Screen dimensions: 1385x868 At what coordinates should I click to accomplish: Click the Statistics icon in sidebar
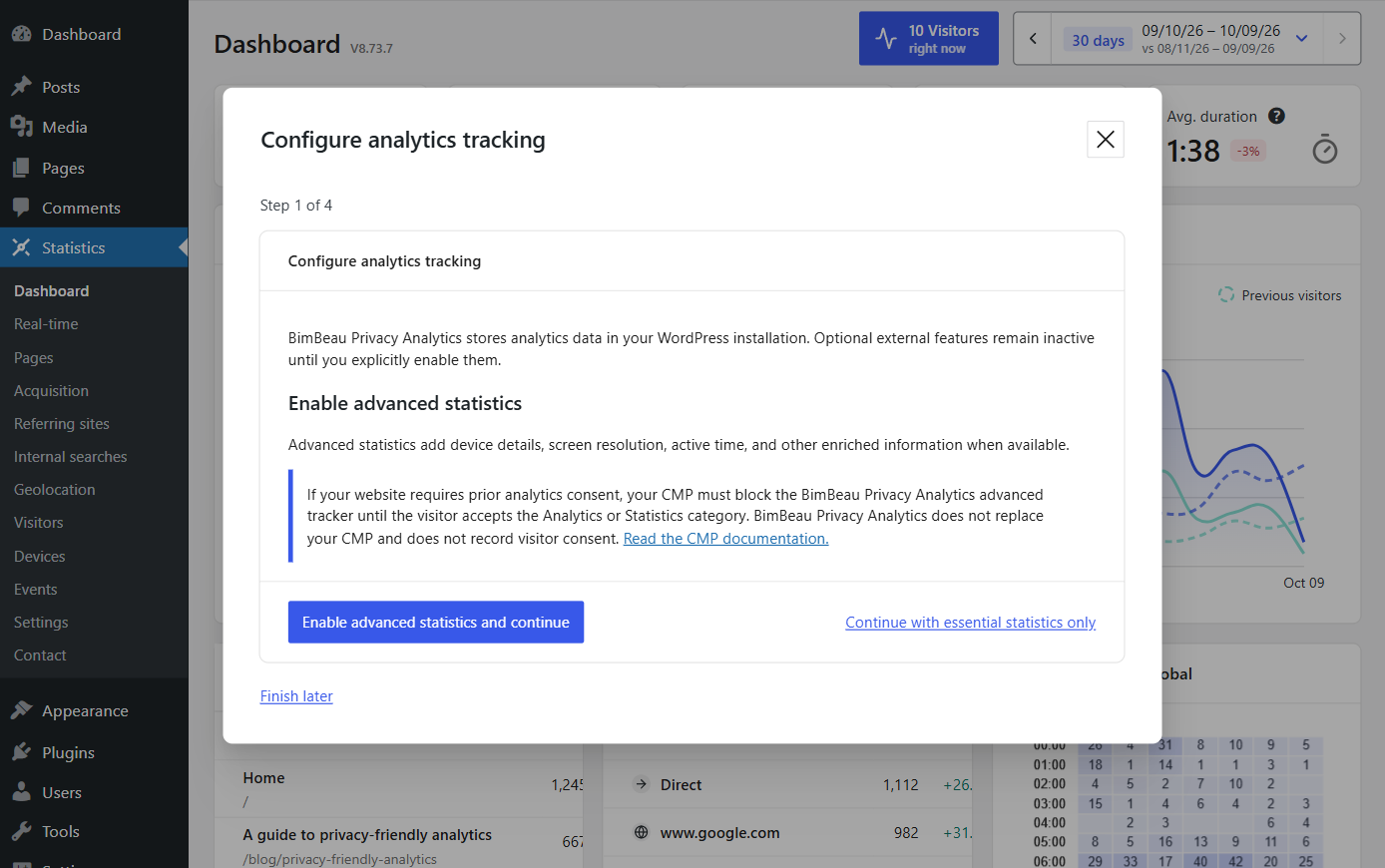point(21,247)
